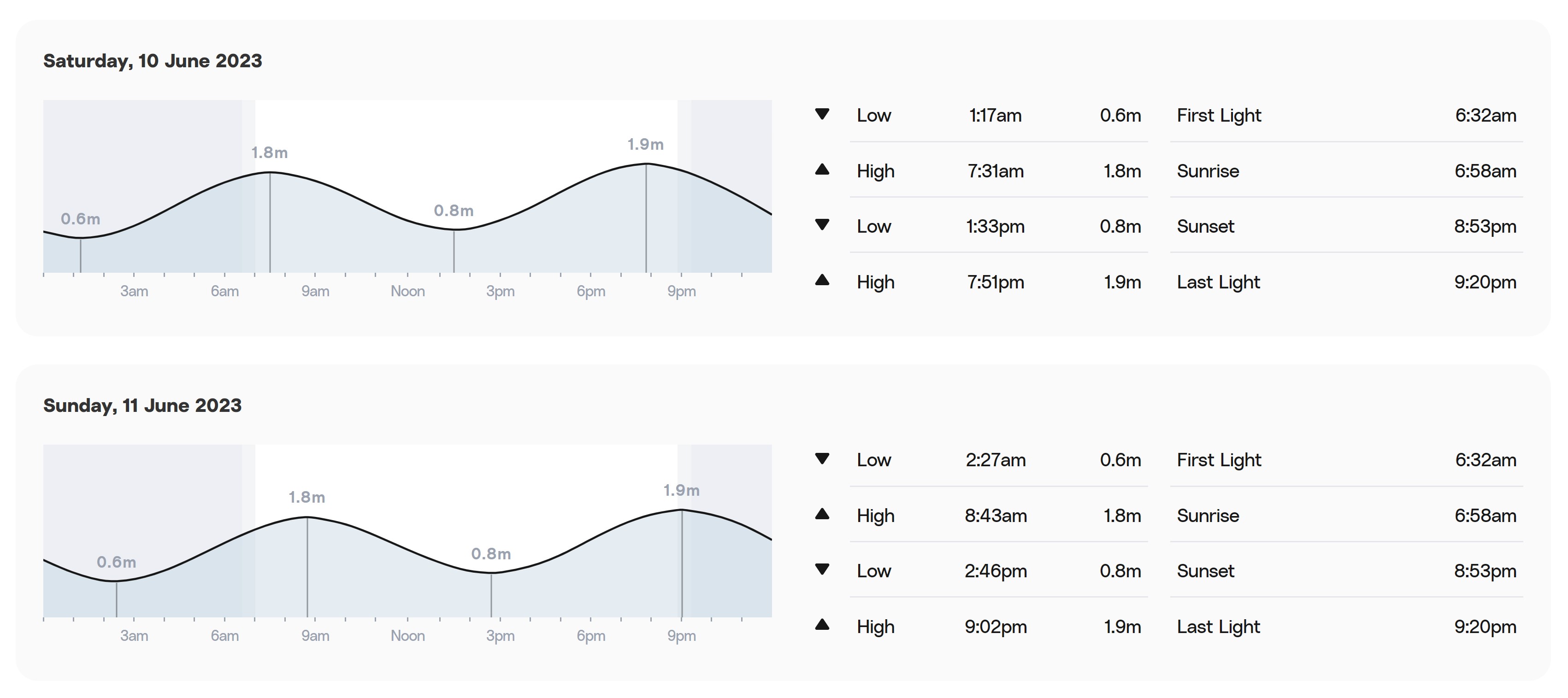Click the up arrow beside Saturday 7:51pm High
1568x698 pixels.
822,280
